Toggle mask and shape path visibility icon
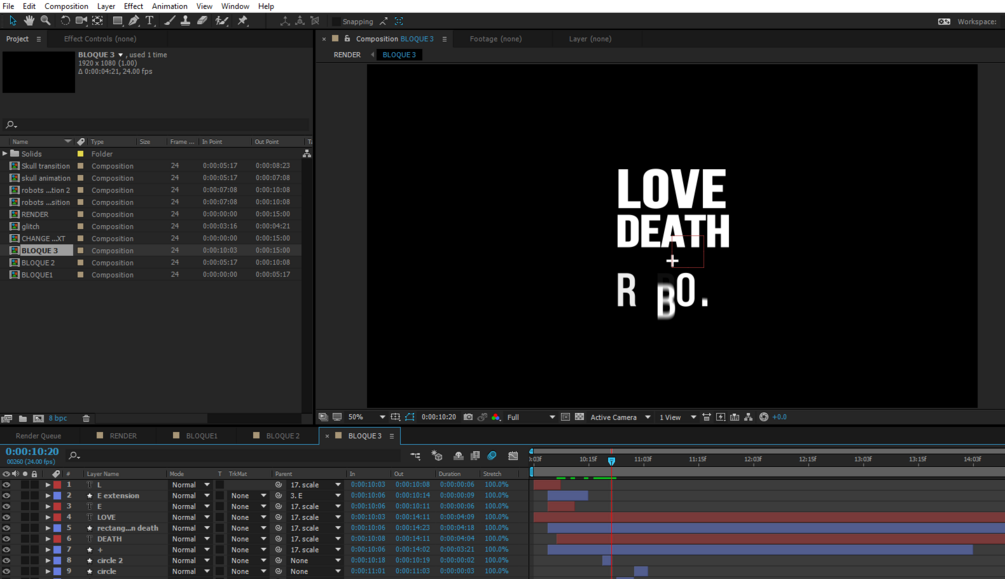The height and width of the screenshot is (579, 1005). [x=410, y=417]
